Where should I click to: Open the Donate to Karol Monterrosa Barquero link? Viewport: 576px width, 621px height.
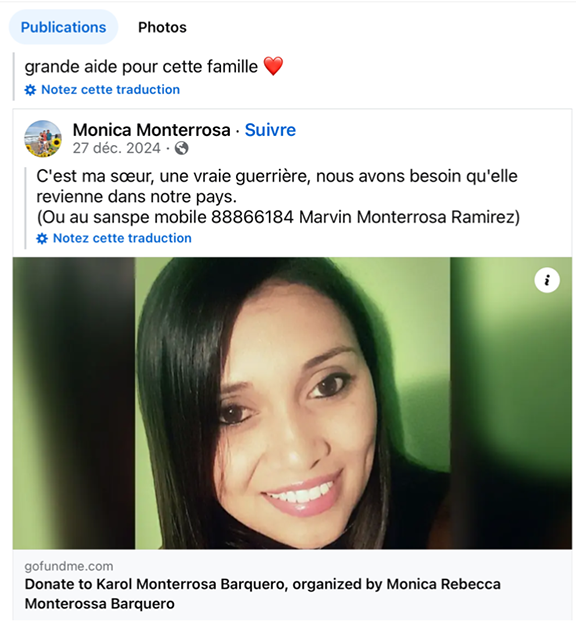[263, 594]
